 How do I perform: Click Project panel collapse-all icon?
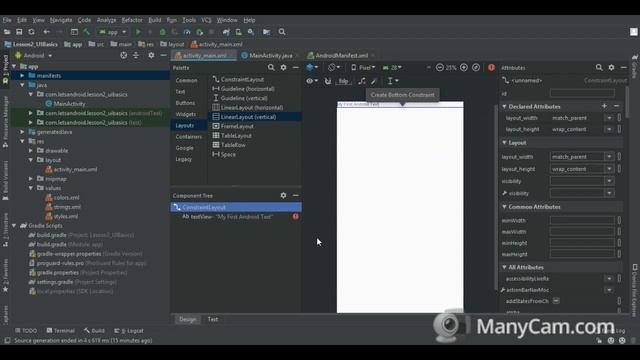click(136, 56)
